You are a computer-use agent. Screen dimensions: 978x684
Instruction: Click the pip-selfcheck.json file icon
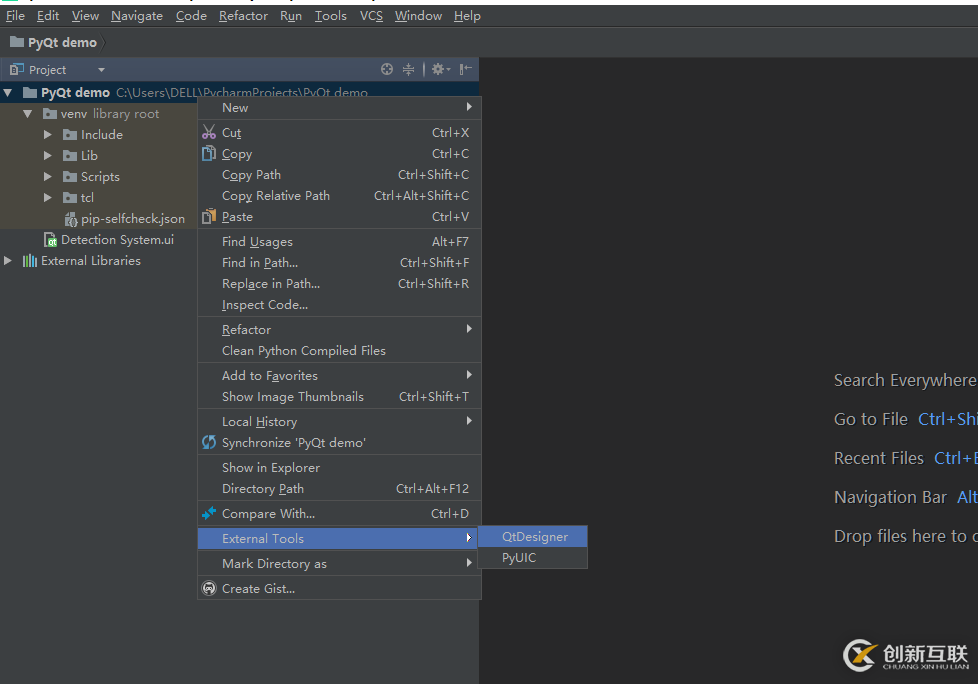click(x=71, y=219)
